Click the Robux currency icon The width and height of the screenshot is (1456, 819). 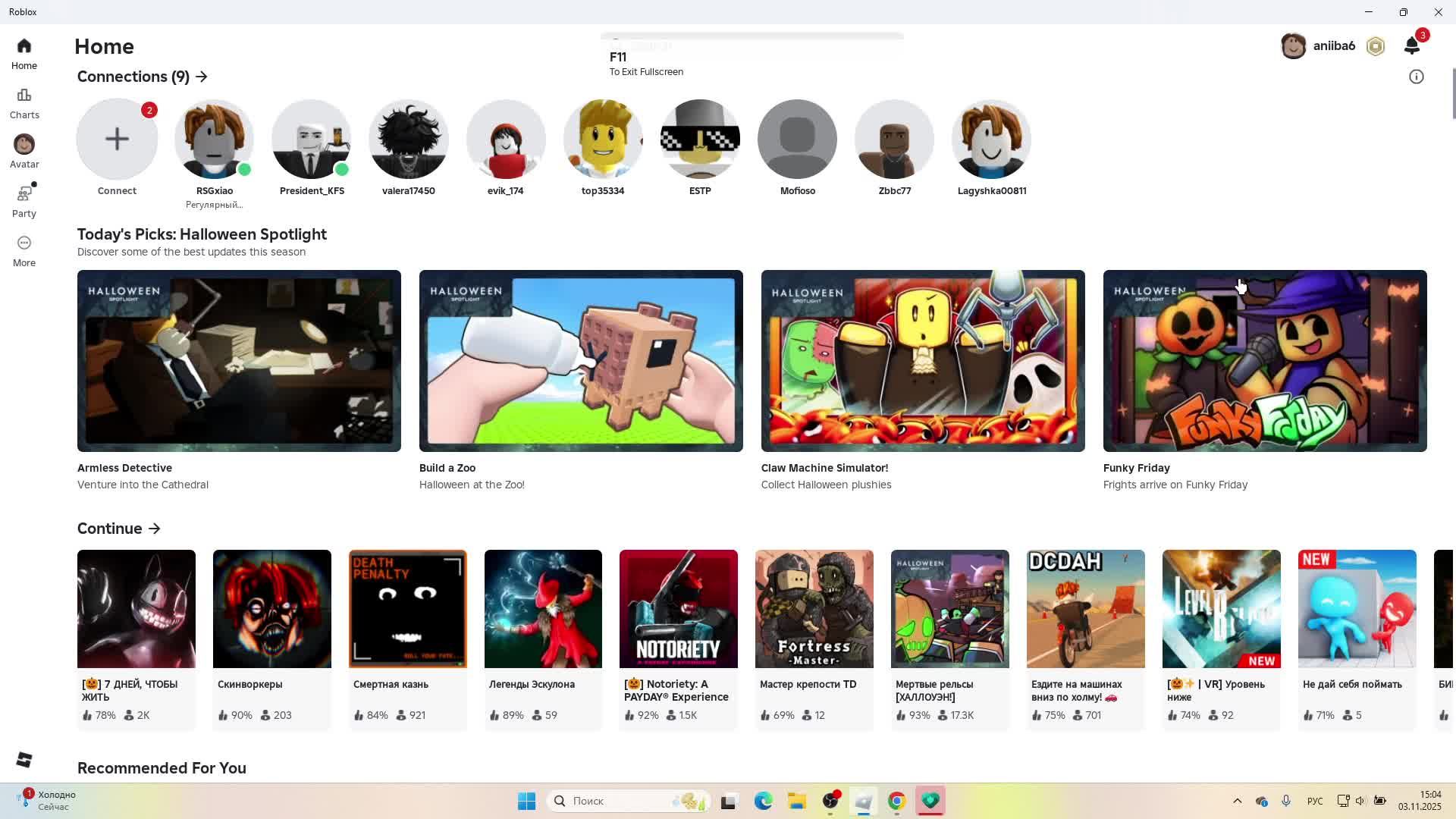[x=1376, y=46]
